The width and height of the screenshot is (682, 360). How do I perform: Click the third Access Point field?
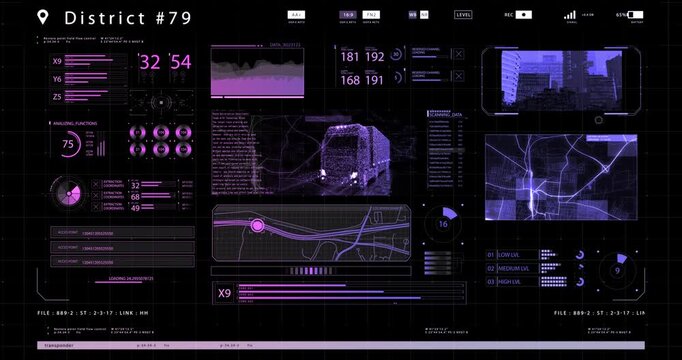coord(122,261)
